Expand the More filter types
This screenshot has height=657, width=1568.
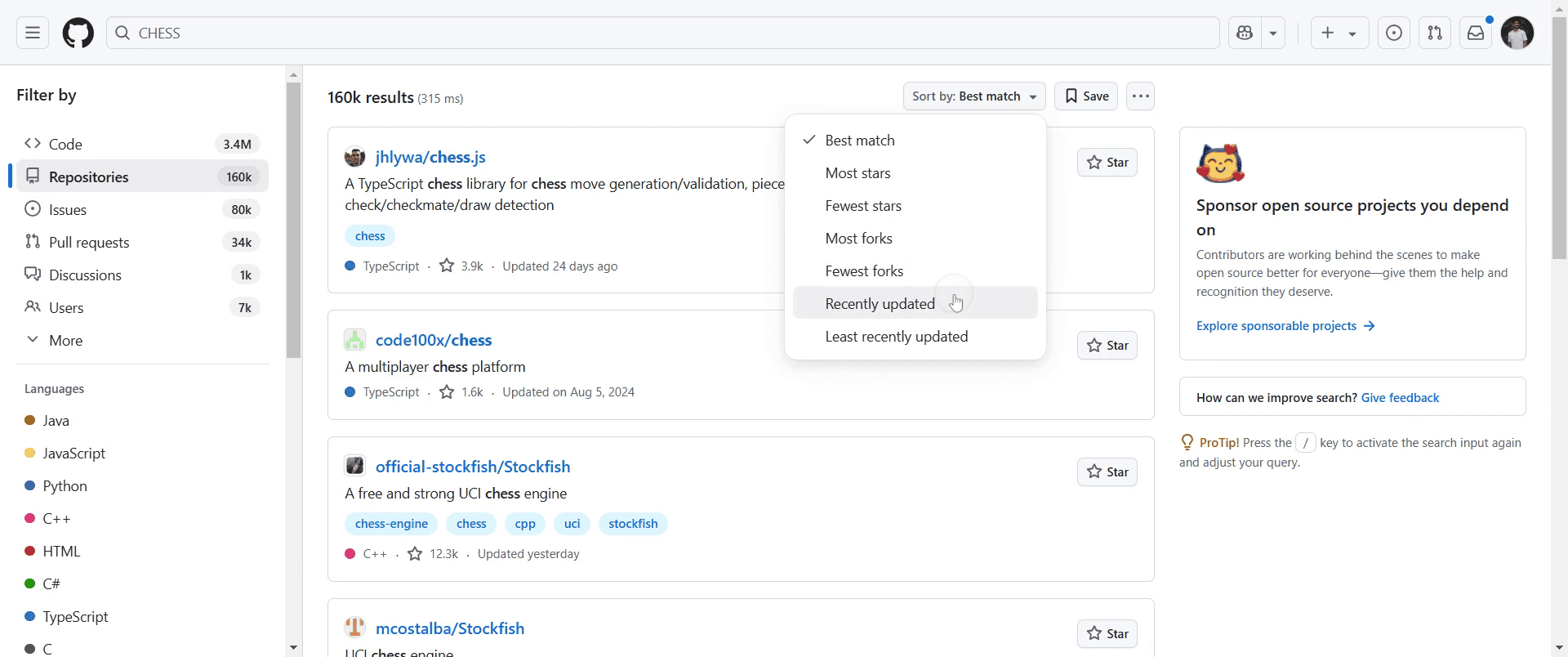pyautogui.click(x=142, y=340)
